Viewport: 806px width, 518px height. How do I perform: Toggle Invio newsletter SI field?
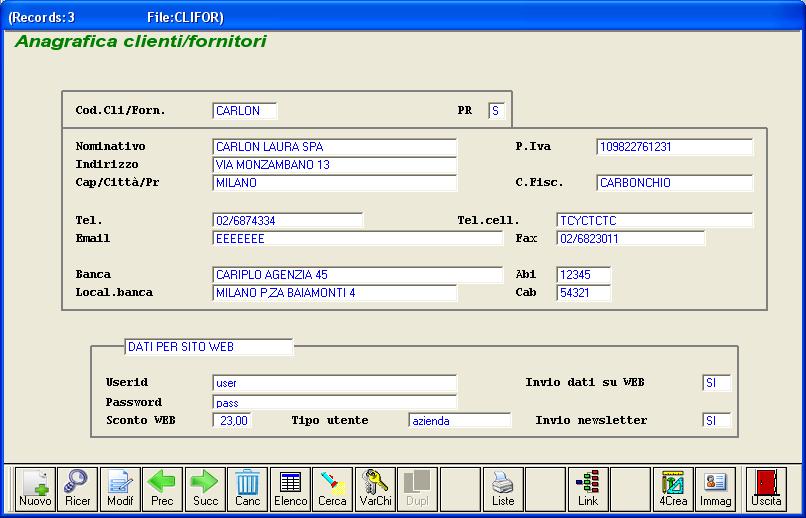[716, 420]
